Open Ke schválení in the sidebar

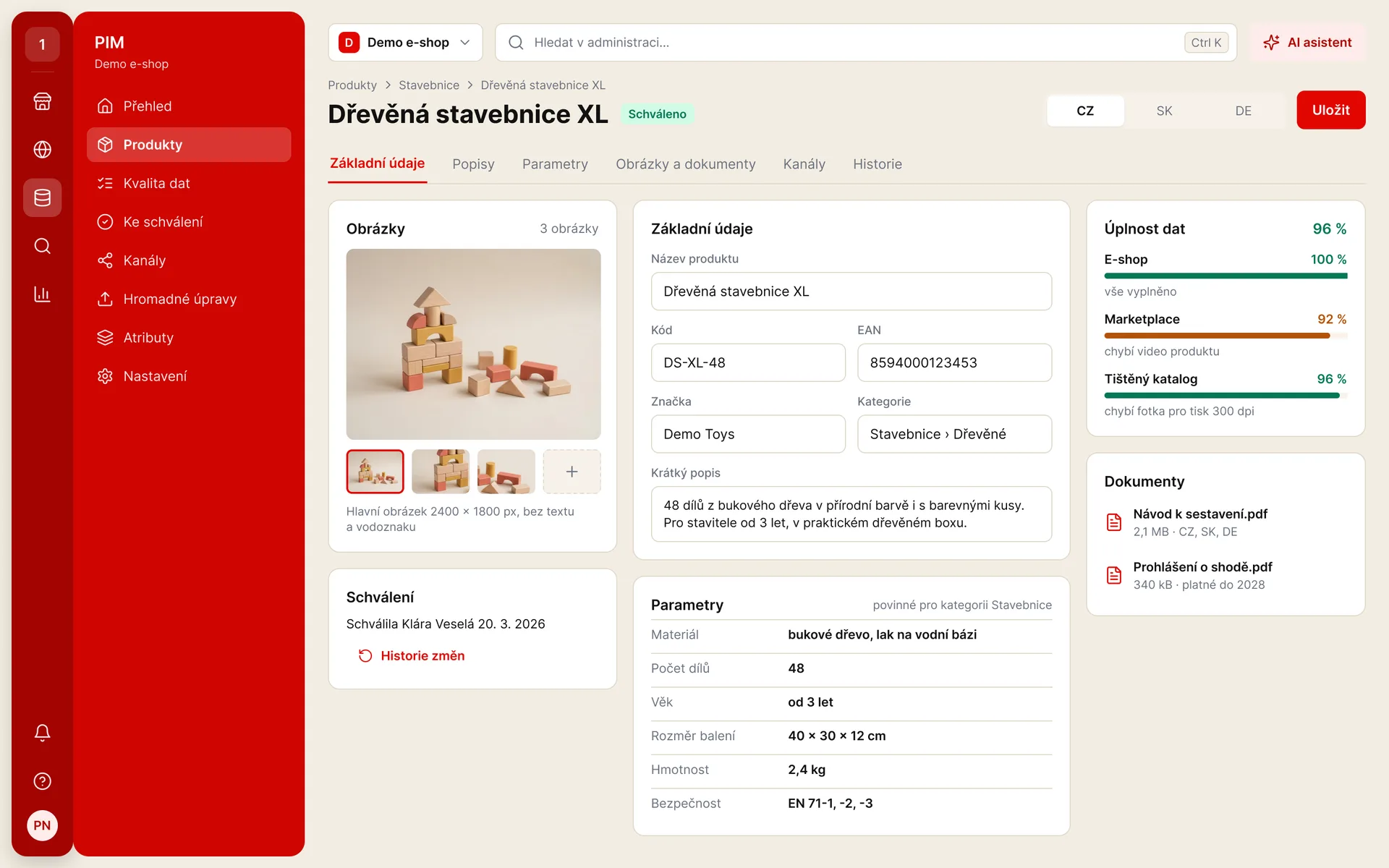189,222
